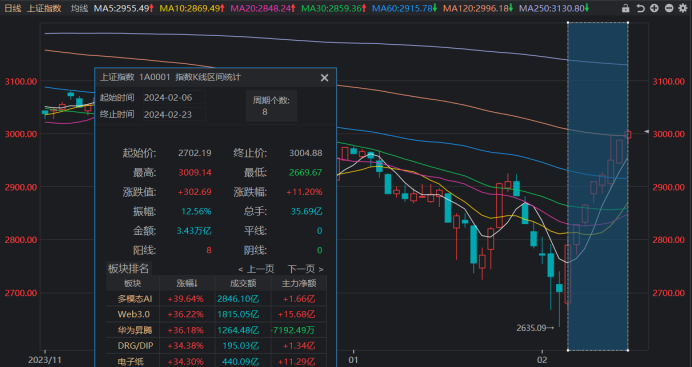Click the MA30:2859.36 indicator
The height and width of the screenshot is (367, 692).
pyautogui.click(x=334, y=8)
